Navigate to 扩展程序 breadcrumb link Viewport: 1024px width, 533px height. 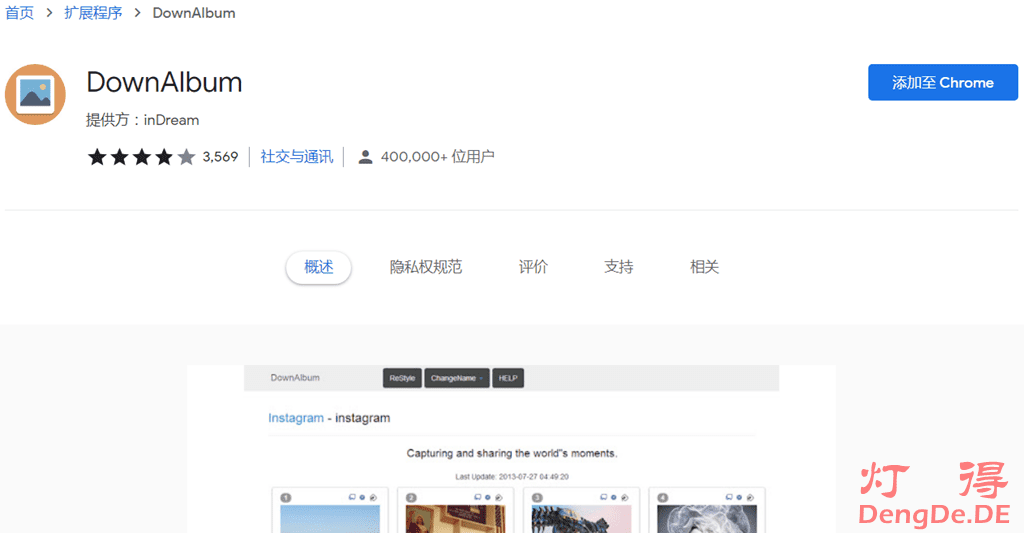[x=93, y=14]
